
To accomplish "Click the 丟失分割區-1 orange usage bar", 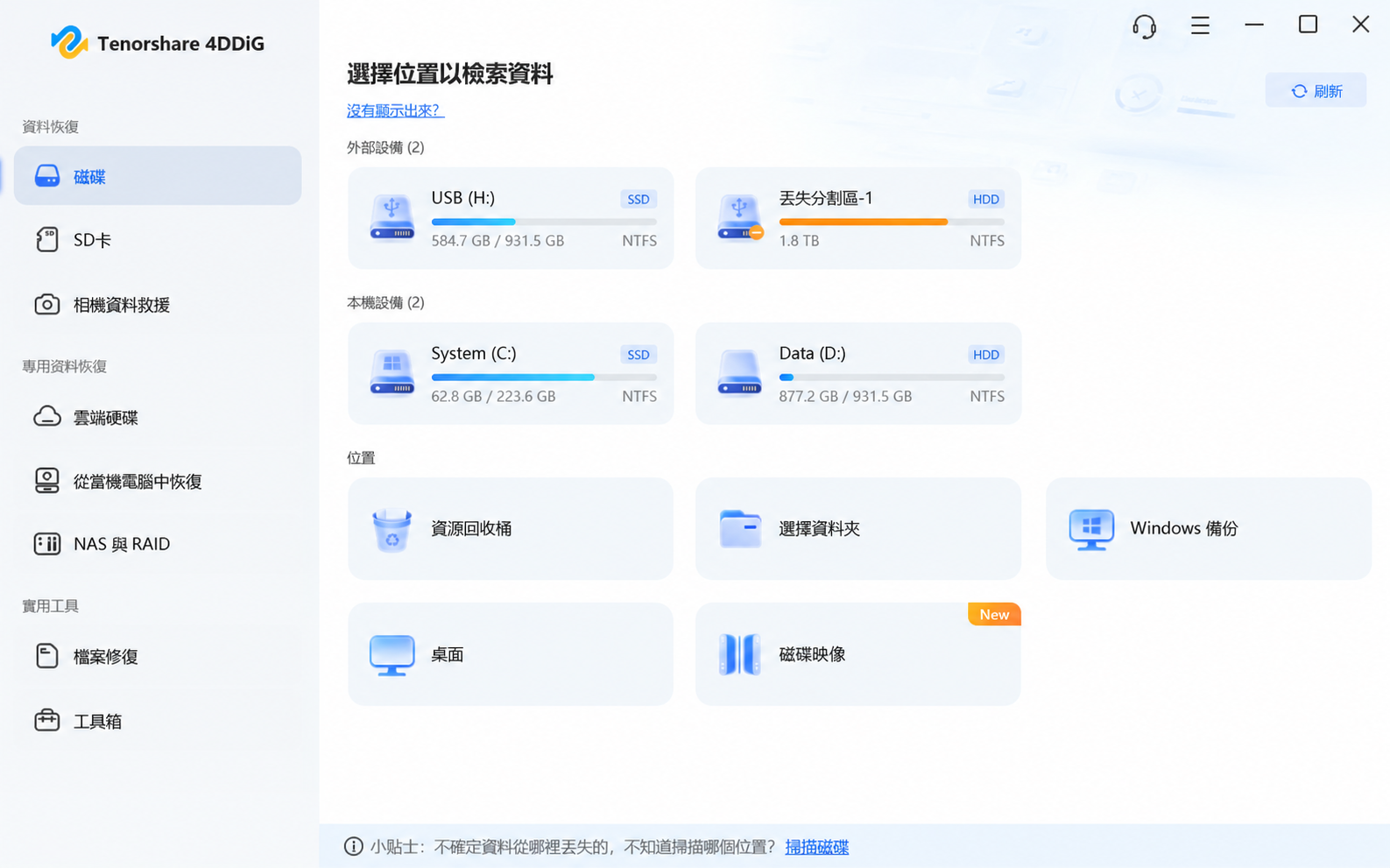I will [x=892, y=222].
